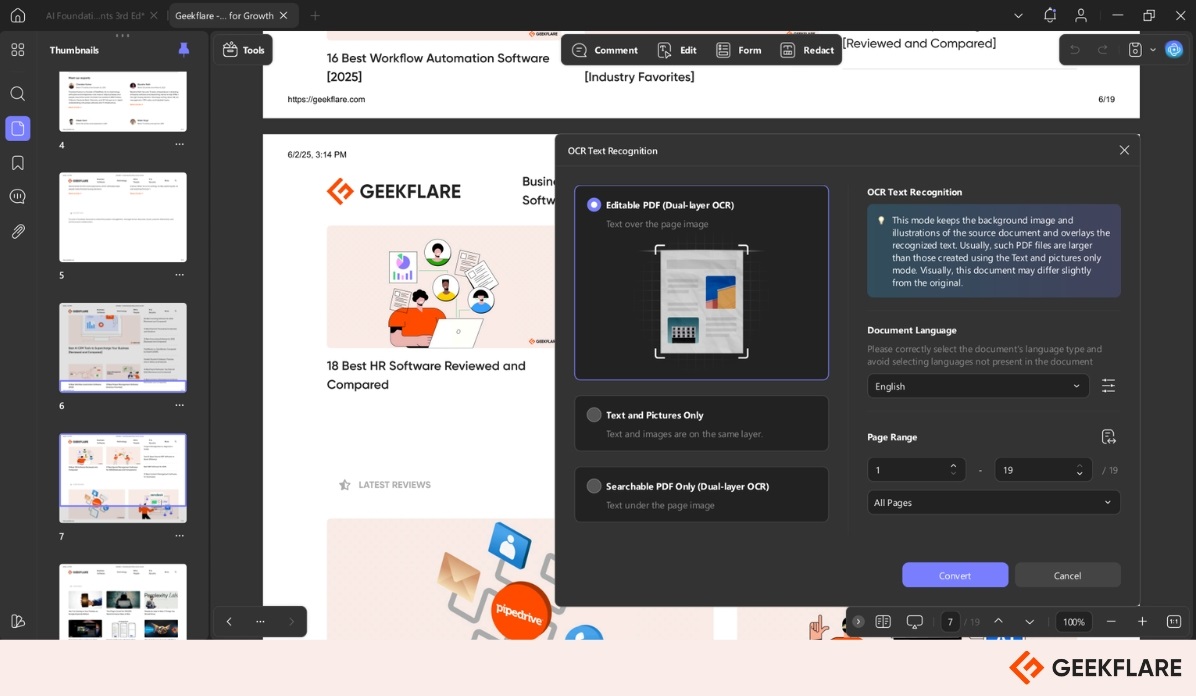Open page 5 thumbnail options menu
Image resolution: width=1196 pixels, height=696 pixels.
(179, 275)
